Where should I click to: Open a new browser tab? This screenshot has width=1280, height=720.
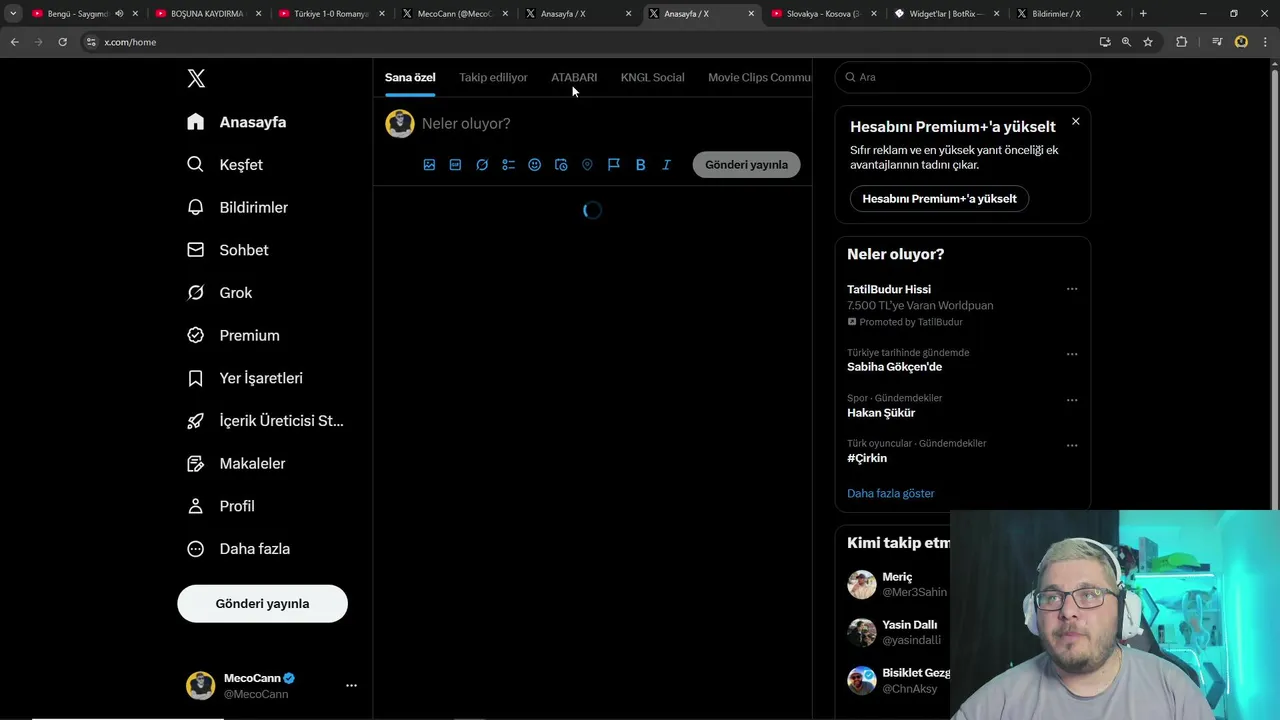[x=1143, y=14]
